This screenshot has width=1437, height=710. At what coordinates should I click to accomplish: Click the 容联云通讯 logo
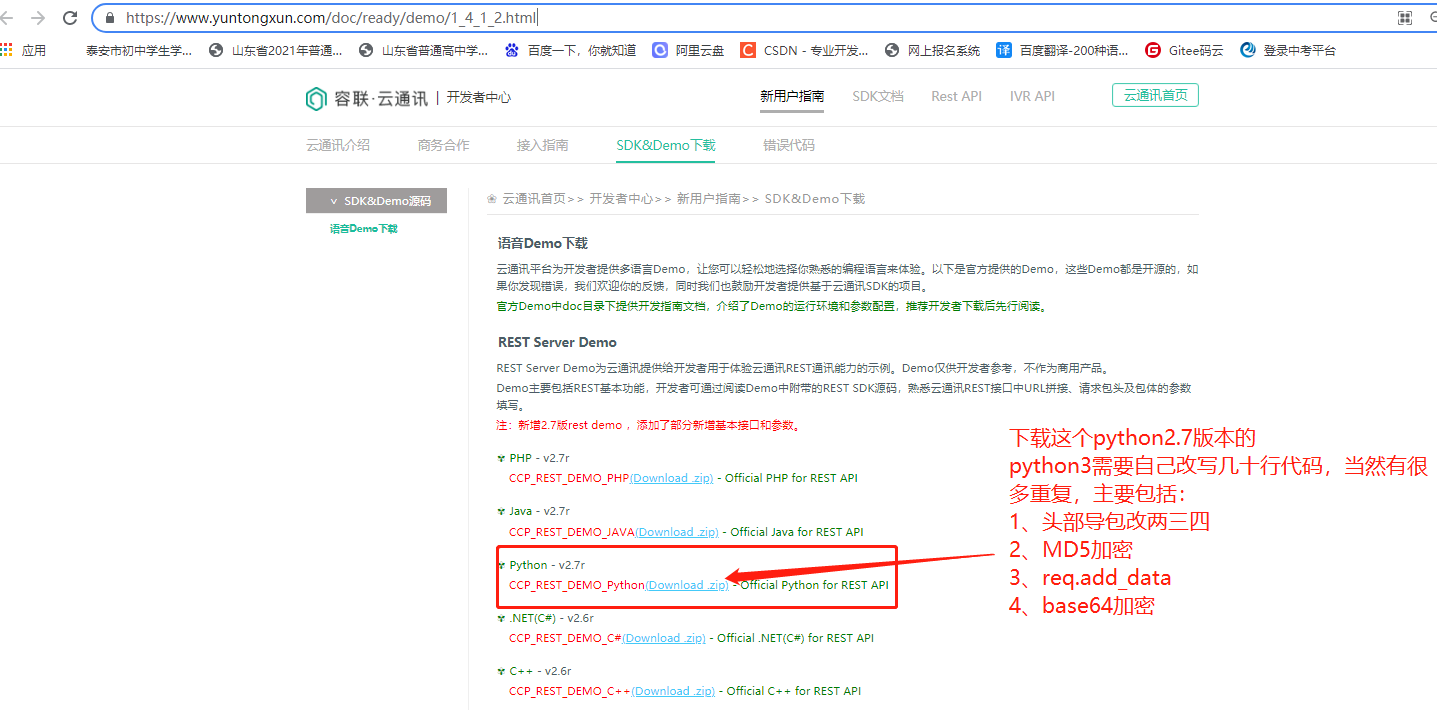(364, 98)
